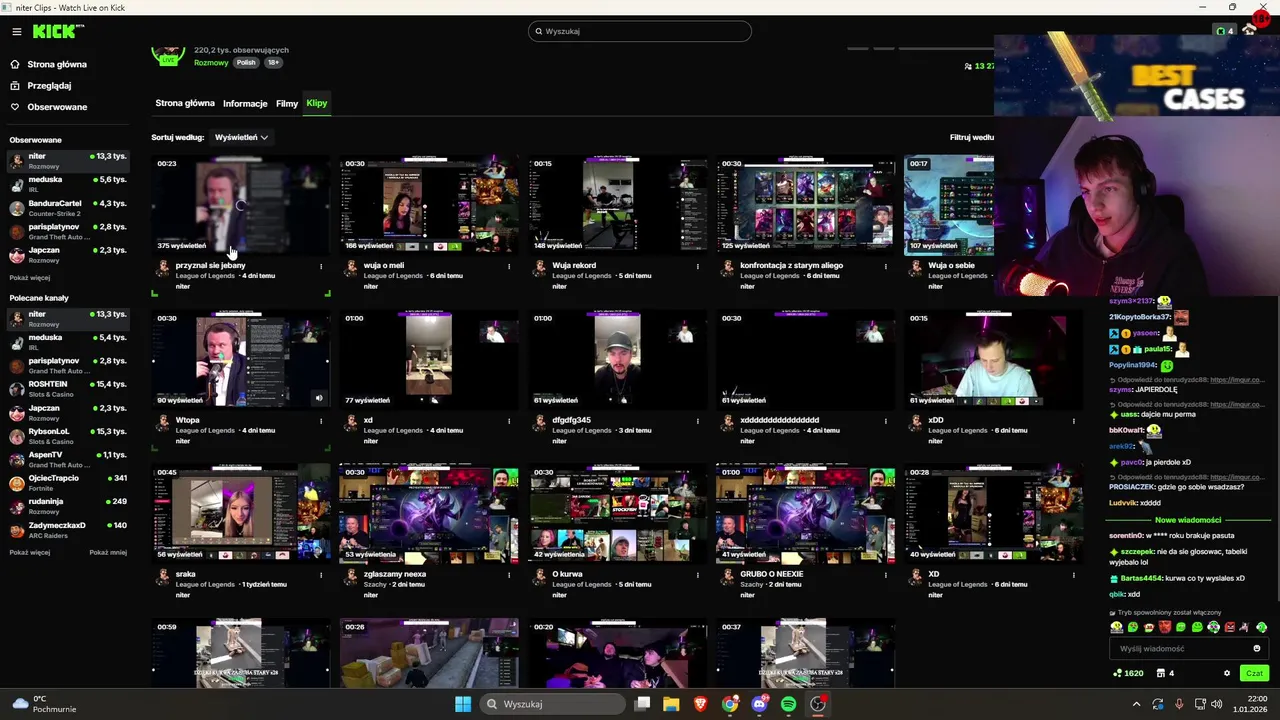Click the green Czat send button
1280x720 pixels.
coord(1254,673)
